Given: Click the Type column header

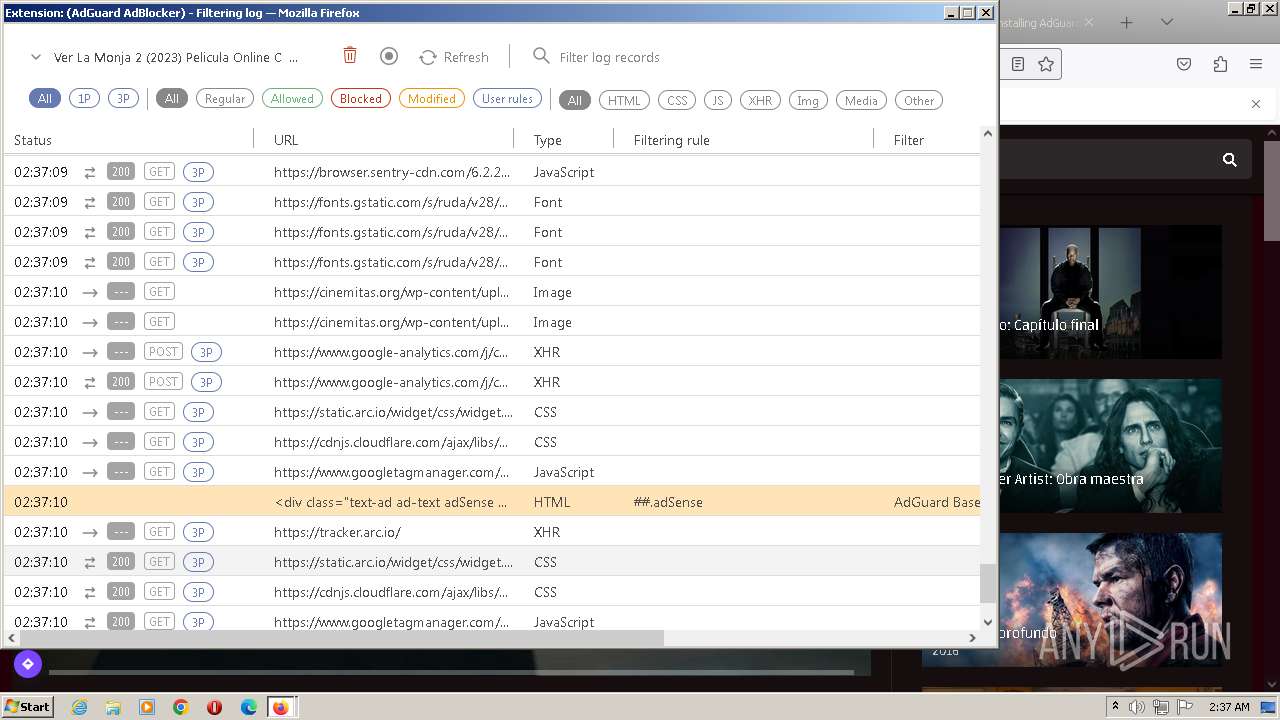Looking at the screenshot, I should coord(548,140).
